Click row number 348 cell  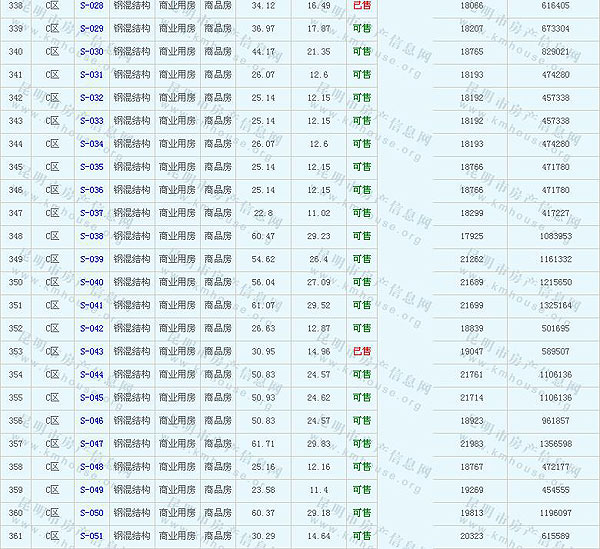pyautogui.click(x=15, y=236)
